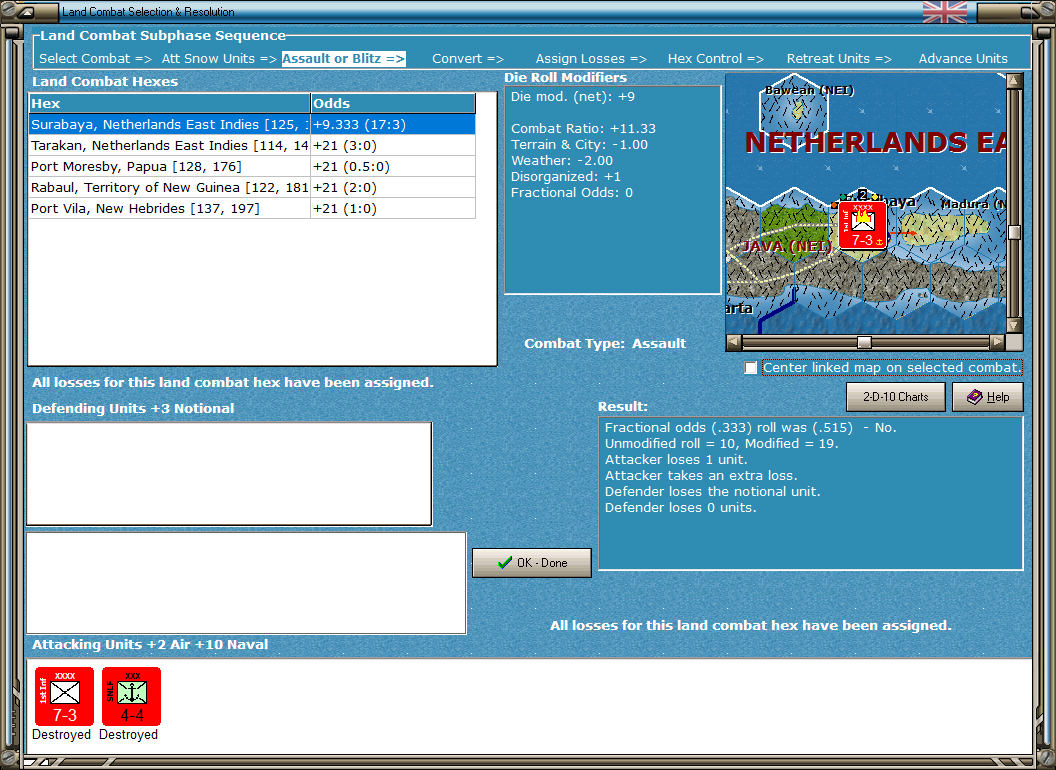Click map vertical scrollbar up arrow
The height and width of the screenshot is (770, 1056).
pyautogui.click(x=1014, y=81)
